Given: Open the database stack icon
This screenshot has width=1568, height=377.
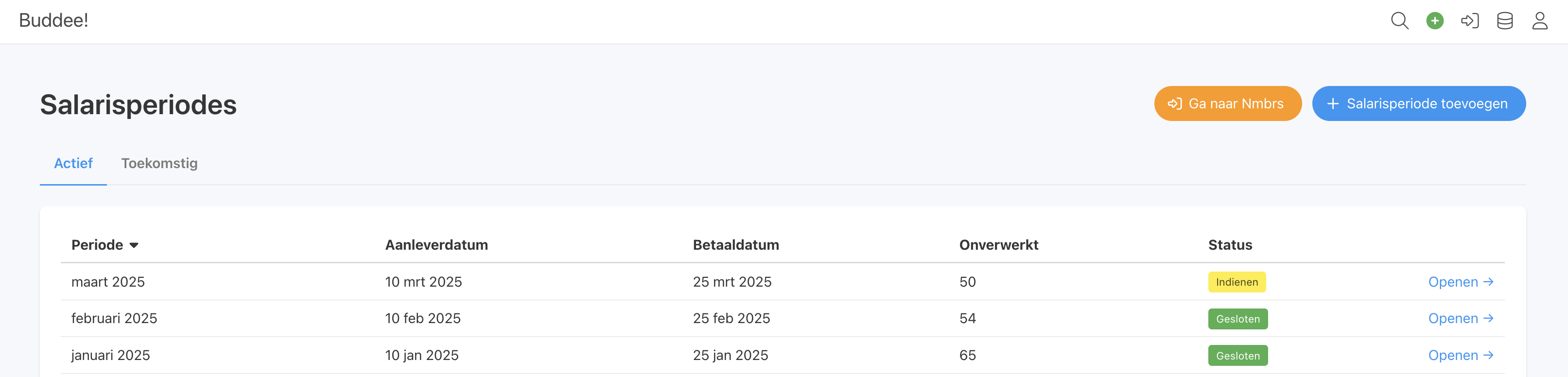Looking at the screenshot, I should coord(1505,21).
